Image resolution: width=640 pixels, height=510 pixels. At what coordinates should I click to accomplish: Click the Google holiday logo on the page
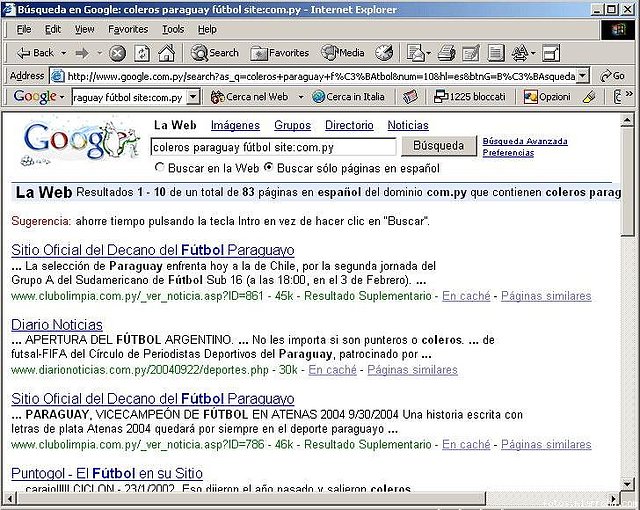(x=81, y=142)
